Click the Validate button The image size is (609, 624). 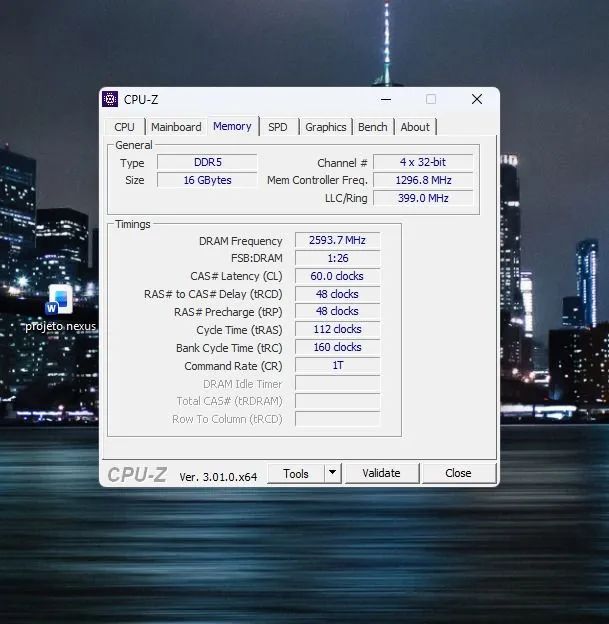coord(381,473)
